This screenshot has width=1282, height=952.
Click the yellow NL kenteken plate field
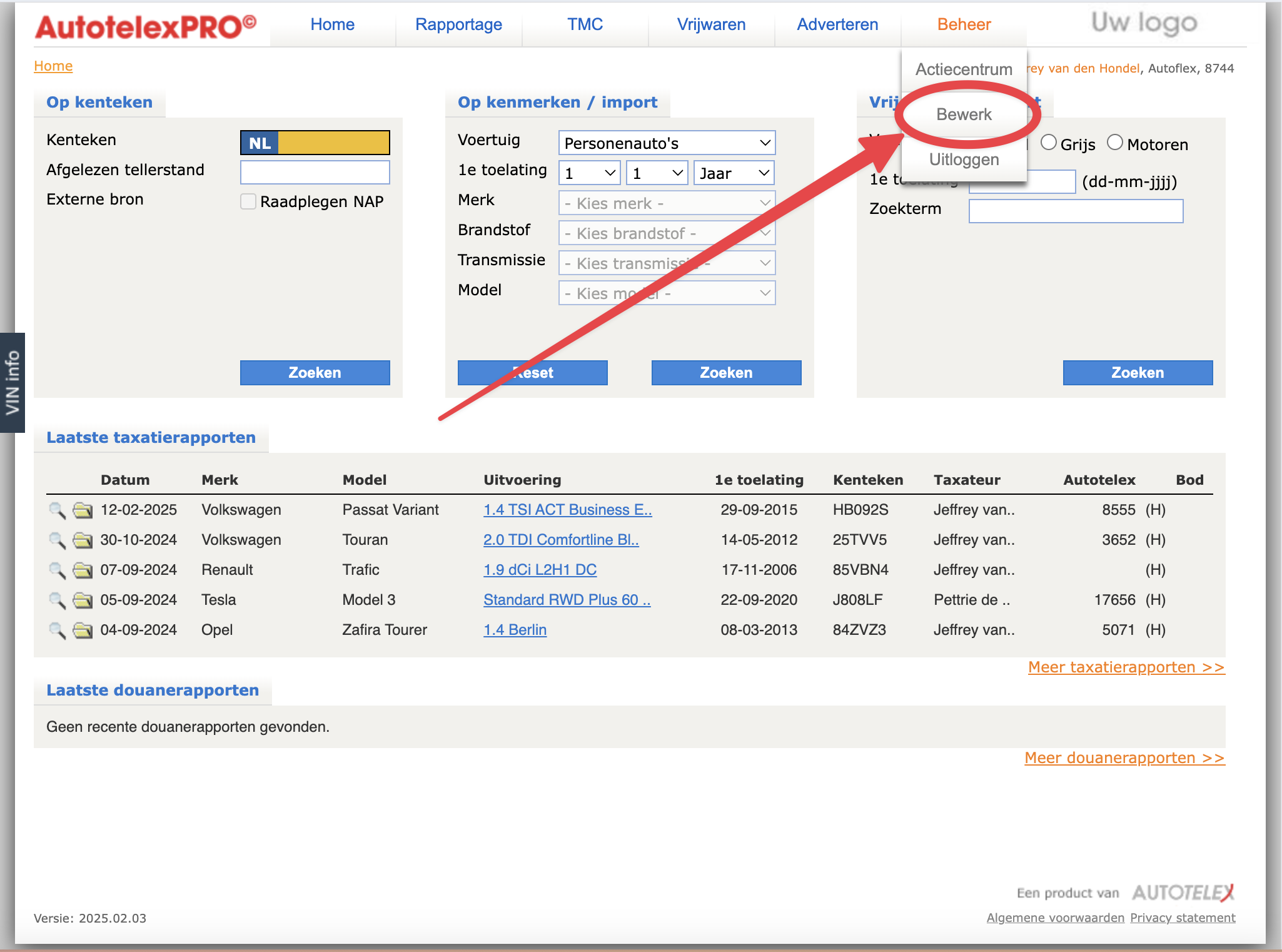[x=333, y=143]
